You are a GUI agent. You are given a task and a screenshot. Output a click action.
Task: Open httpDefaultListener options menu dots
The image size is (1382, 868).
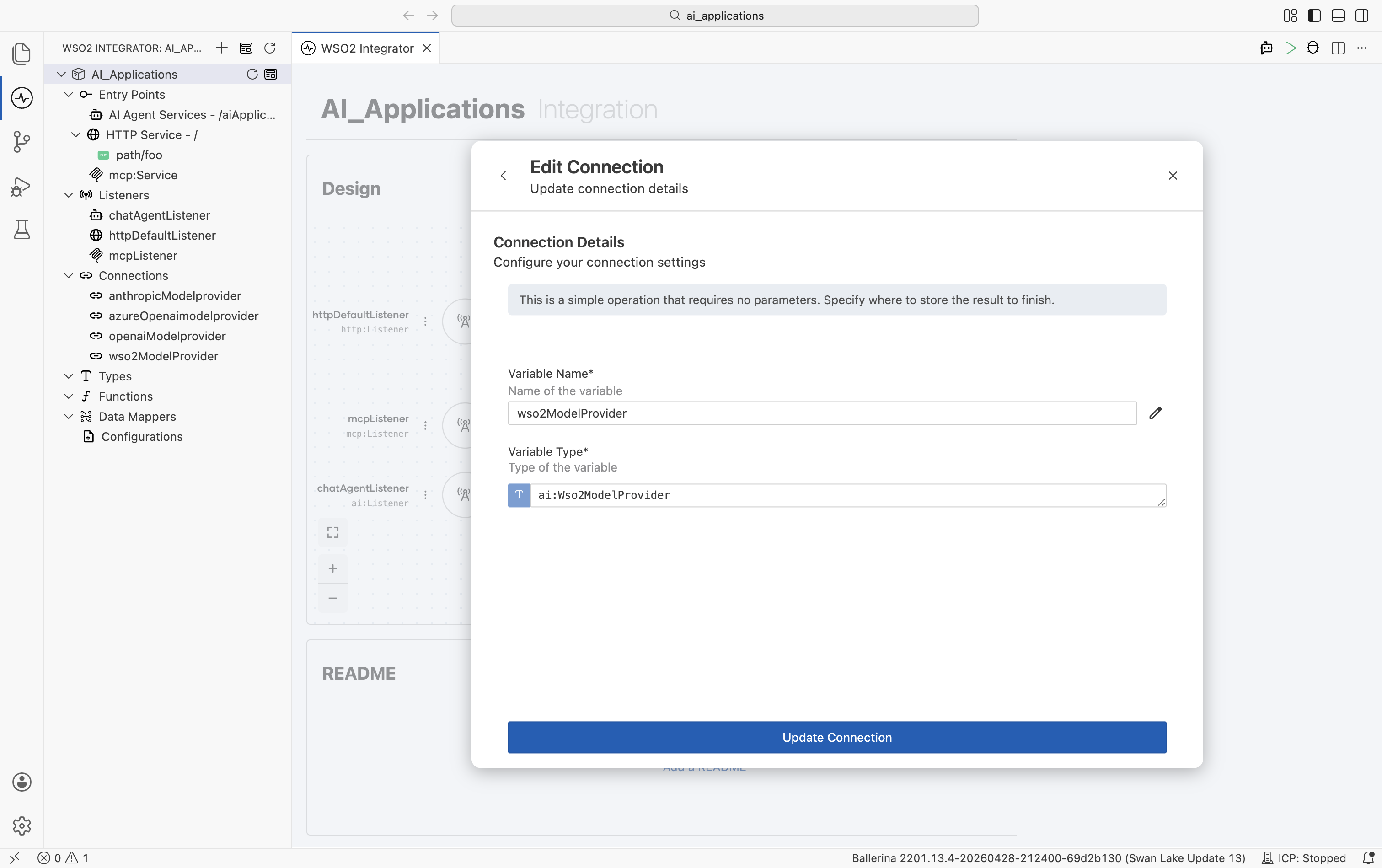pyautogui.click(x=425, y=321)
